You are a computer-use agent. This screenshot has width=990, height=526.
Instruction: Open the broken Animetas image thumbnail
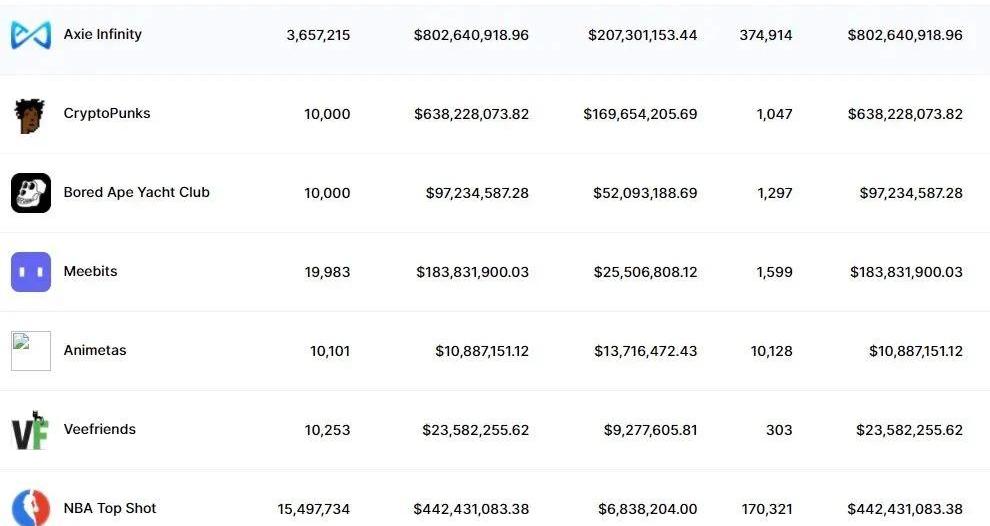coord(31,351)
